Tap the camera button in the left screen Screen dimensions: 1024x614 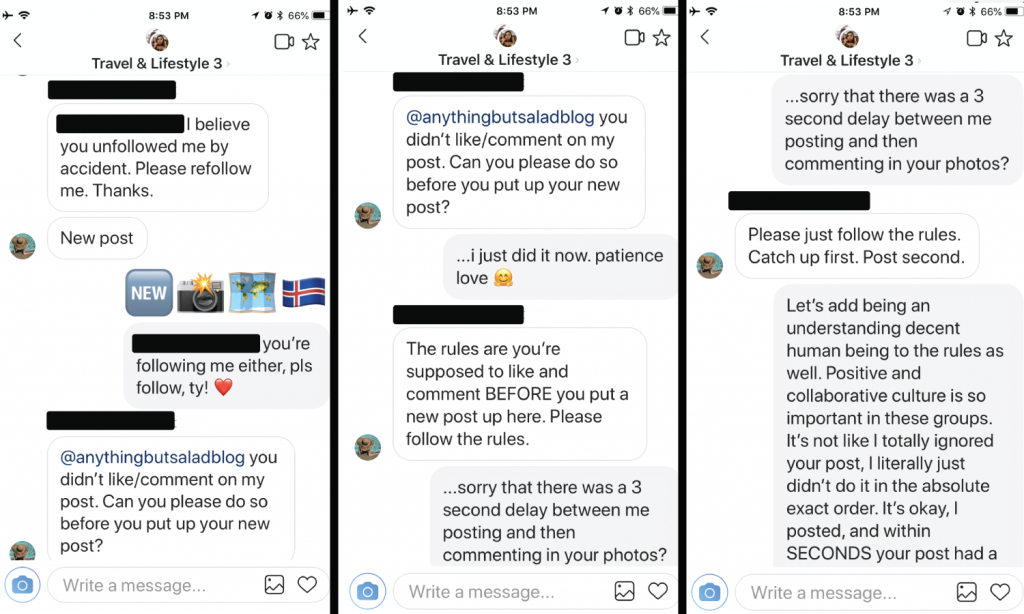point(23,585)
